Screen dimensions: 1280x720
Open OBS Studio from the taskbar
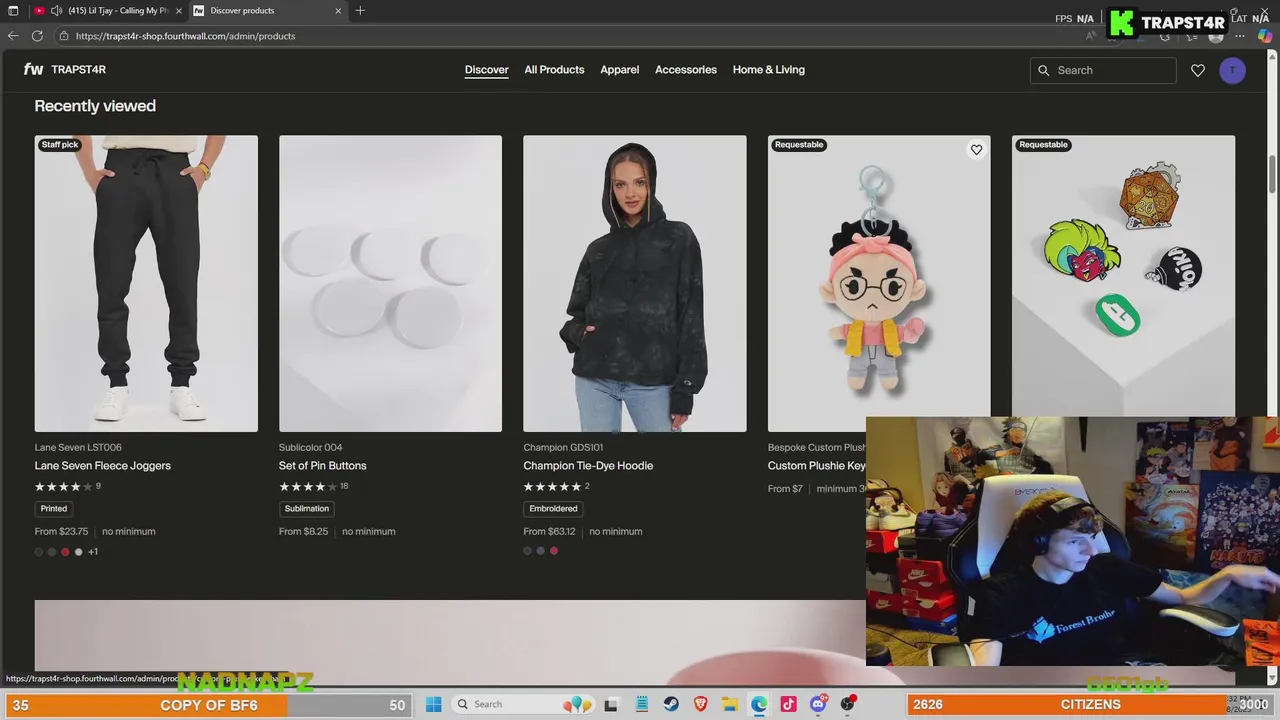tap(848, 704)
